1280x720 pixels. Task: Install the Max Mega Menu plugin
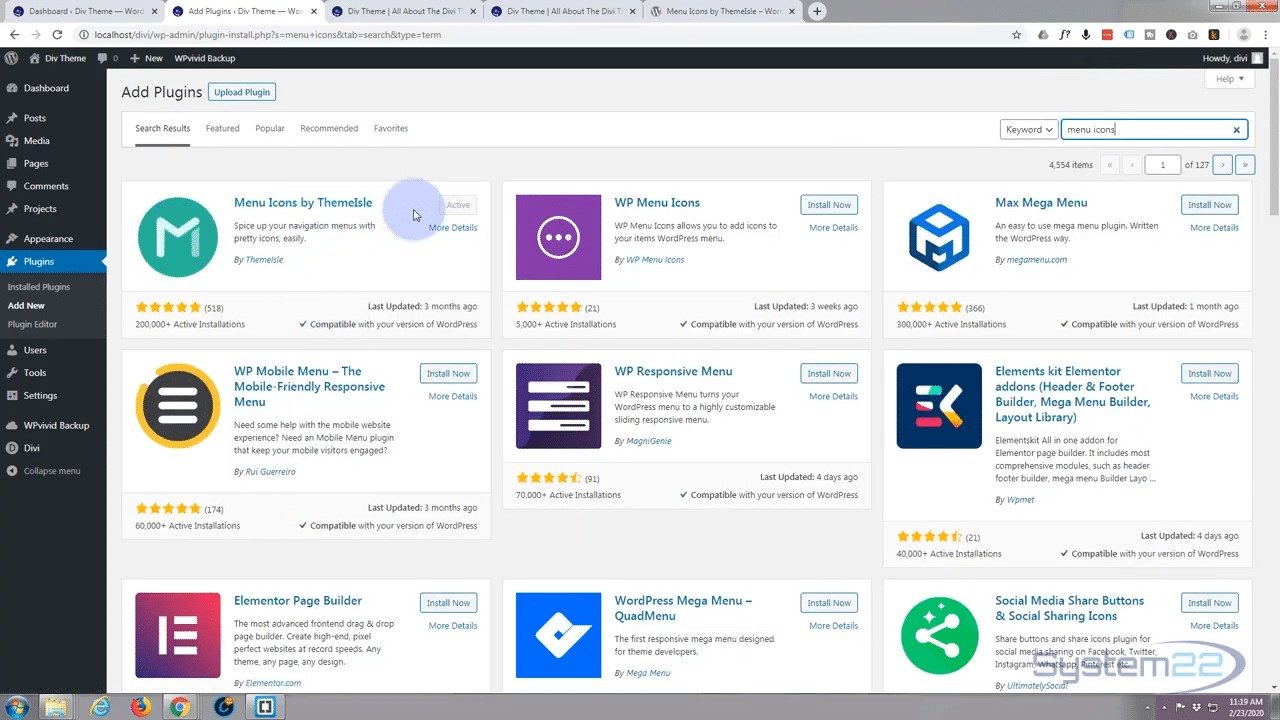pos(1210,205)
